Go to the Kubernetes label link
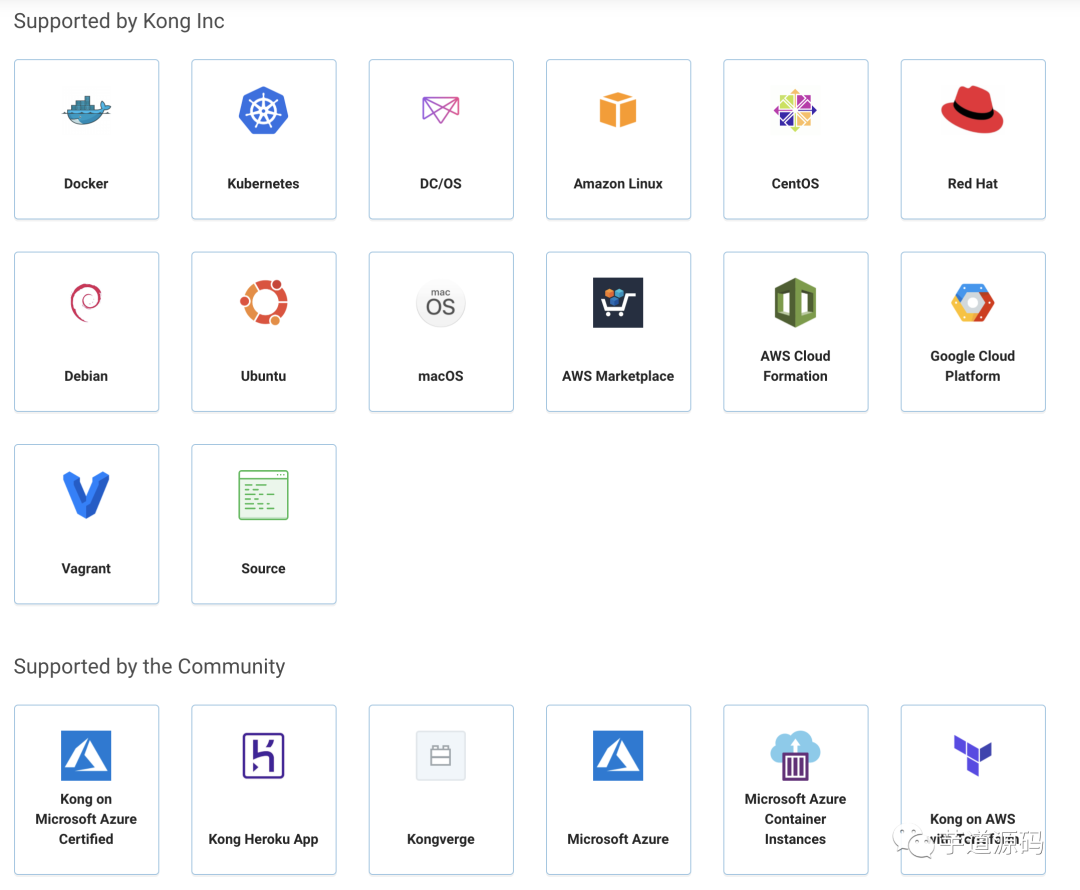Image resolution: width=1080 pixels, height=890 pixels. 263,184
